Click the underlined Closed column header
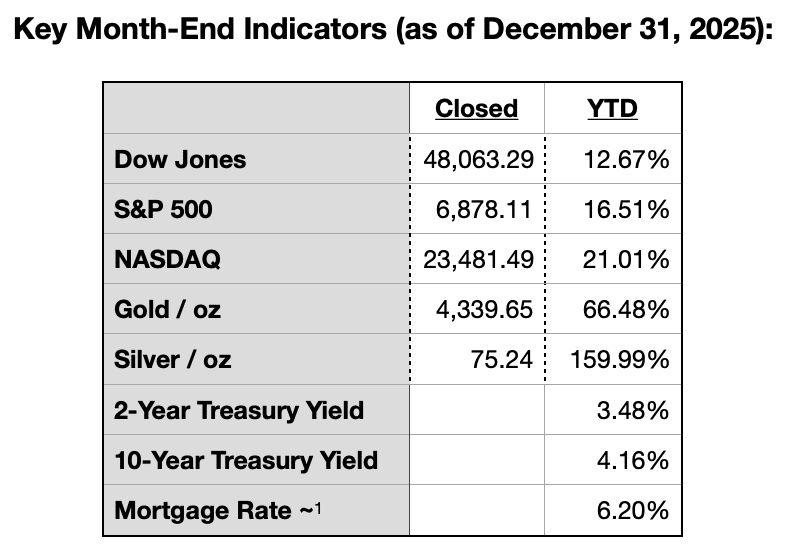 click(476, 109)
